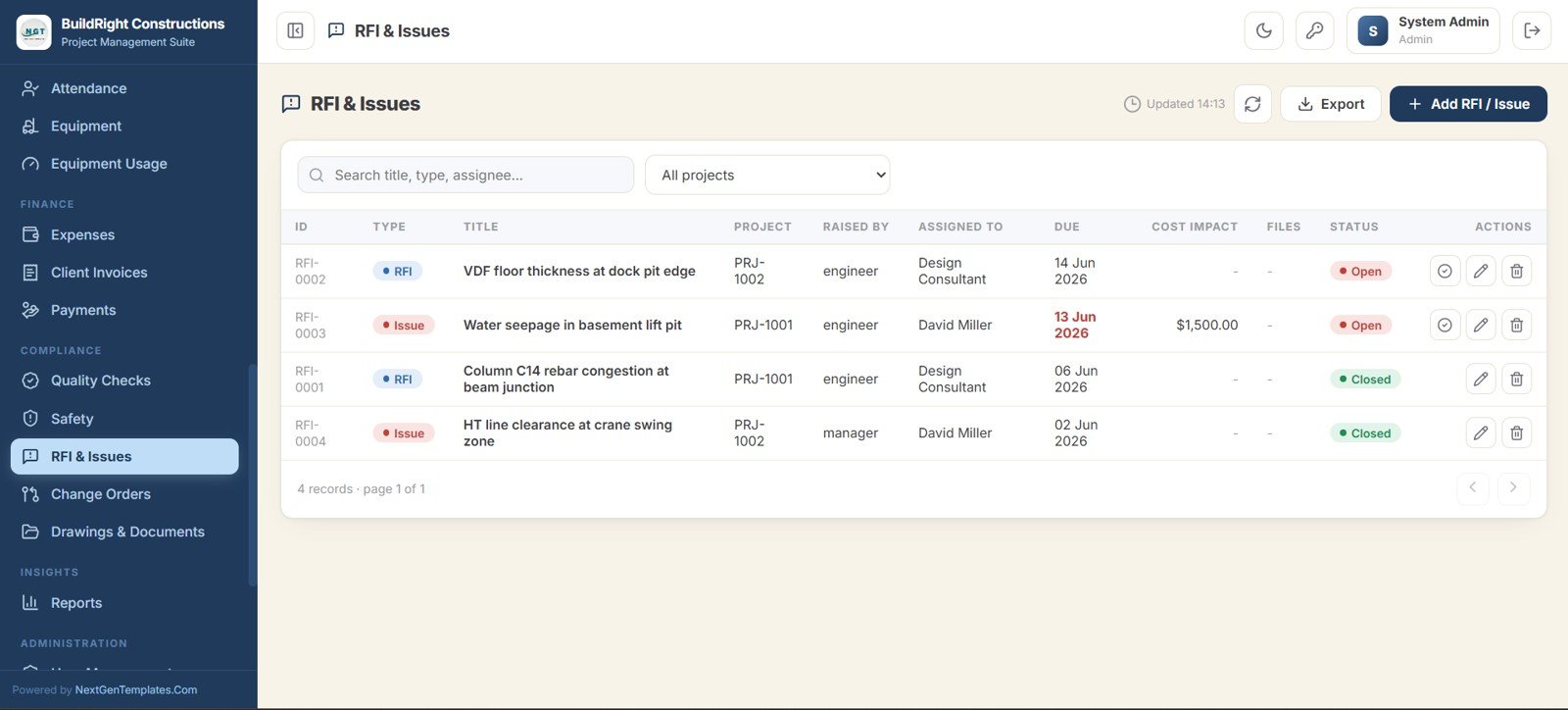Click the TYPE column header
1568x710 pixels.
click(x=389, y=227)
